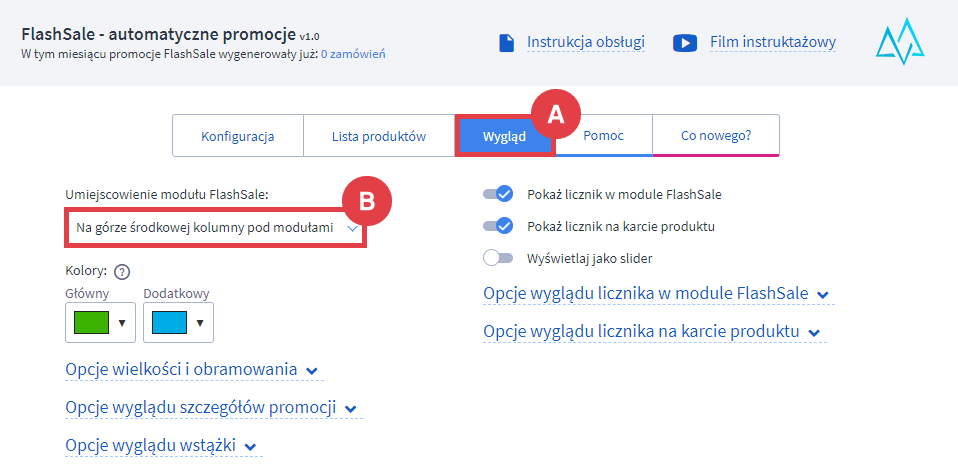Expand Opcje wyglądu wstążki section
This screenshot has height=475, width=958.
click(162, 446)
